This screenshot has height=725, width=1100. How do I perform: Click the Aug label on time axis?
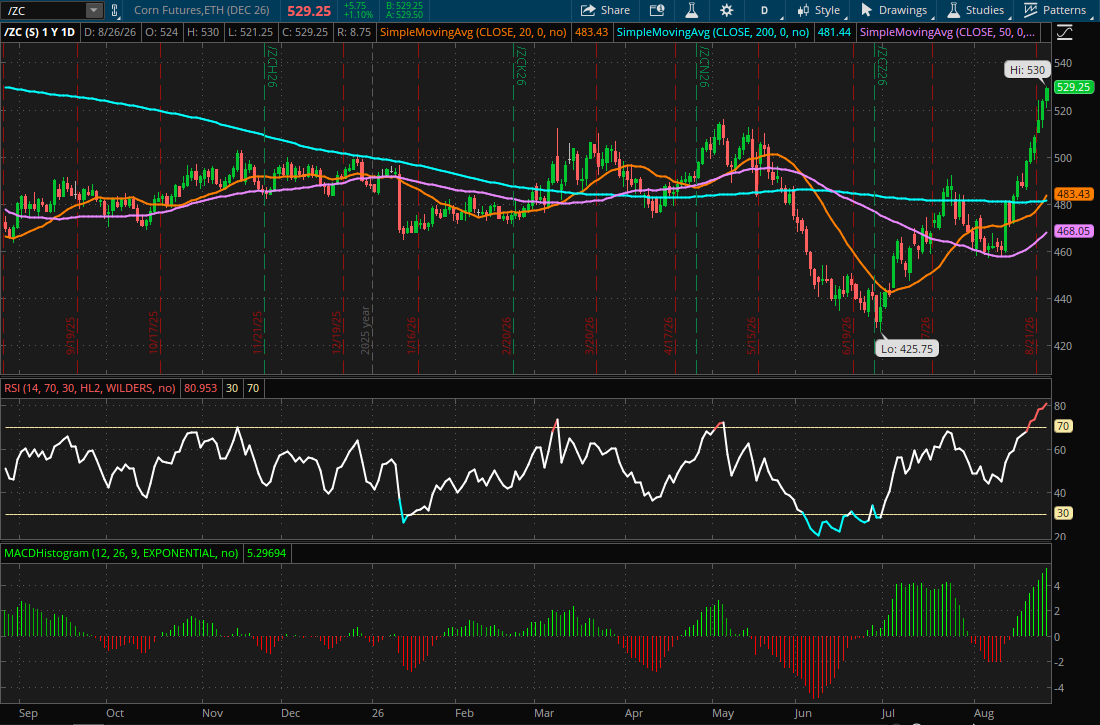click(x=984, y=713)
